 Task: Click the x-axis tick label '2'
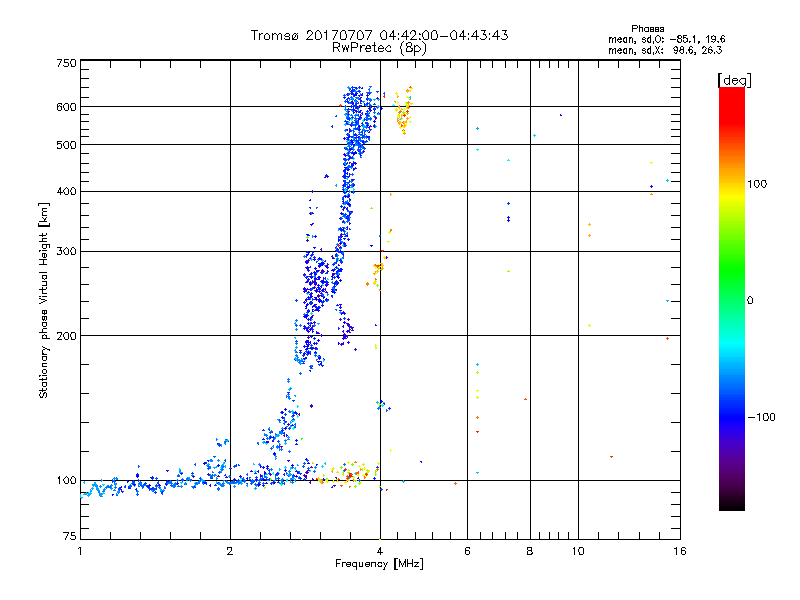pos(230,551)
